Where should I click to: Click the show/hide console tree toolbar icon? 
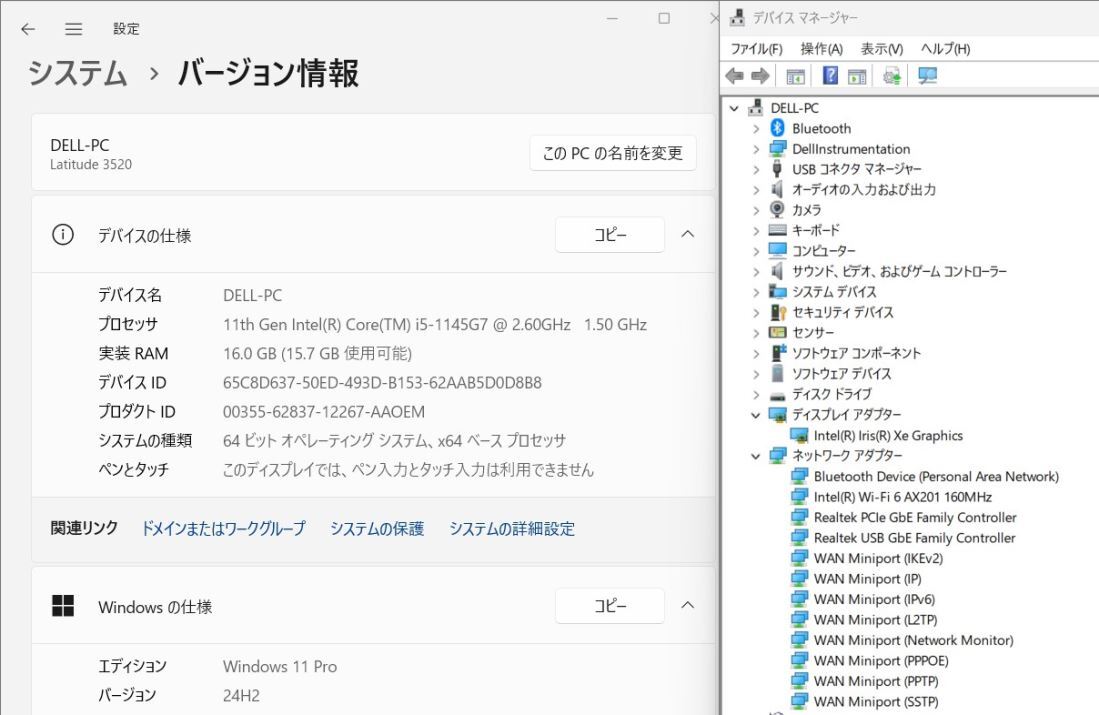(795, 76)
